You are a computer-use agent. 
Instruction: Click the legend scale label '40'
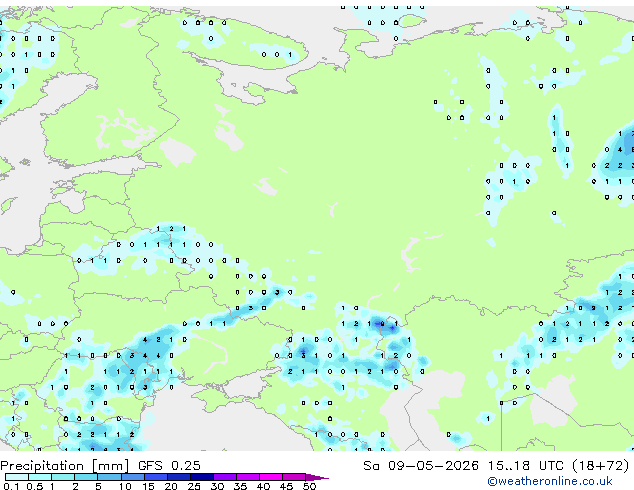(263, 486)
